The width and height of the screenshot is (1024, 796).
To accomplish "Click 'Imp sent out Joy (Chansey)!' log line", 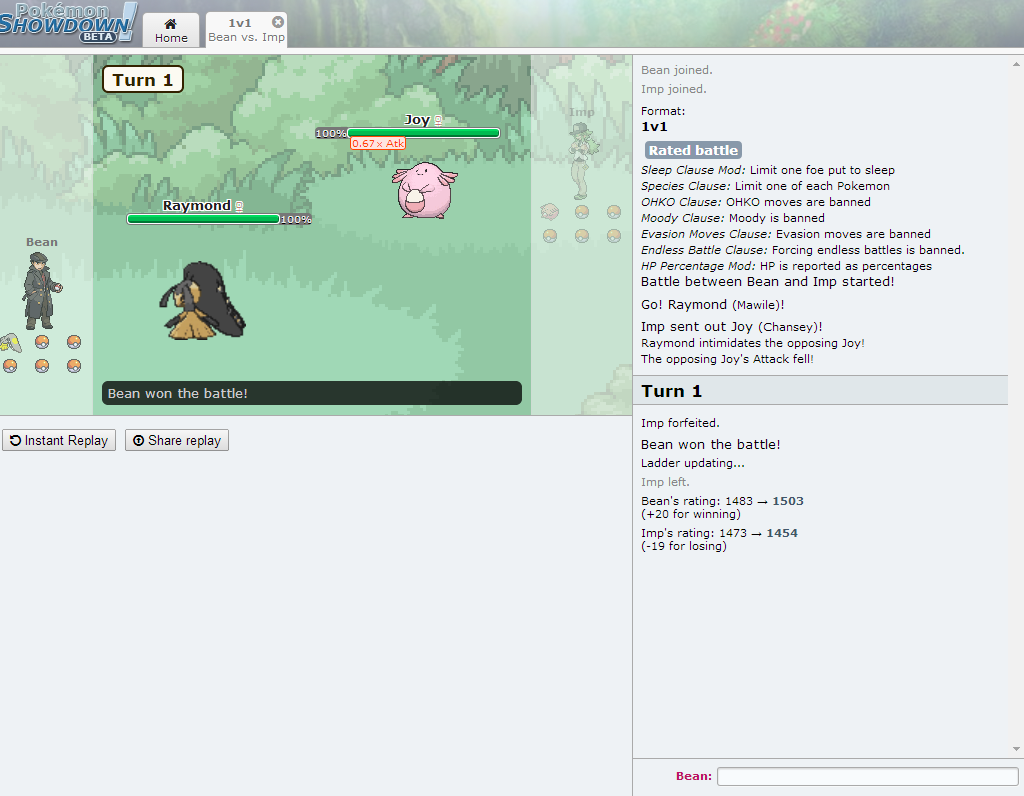I will [731, 326].
